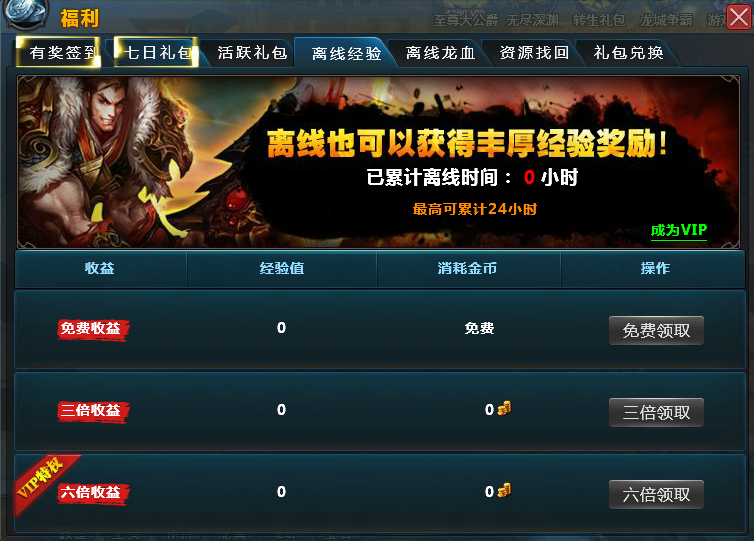The width and height of the screenshot is (754, 541).
Task: Click the VIP特权 corner ribbon badge
Action: click(43, 481)
